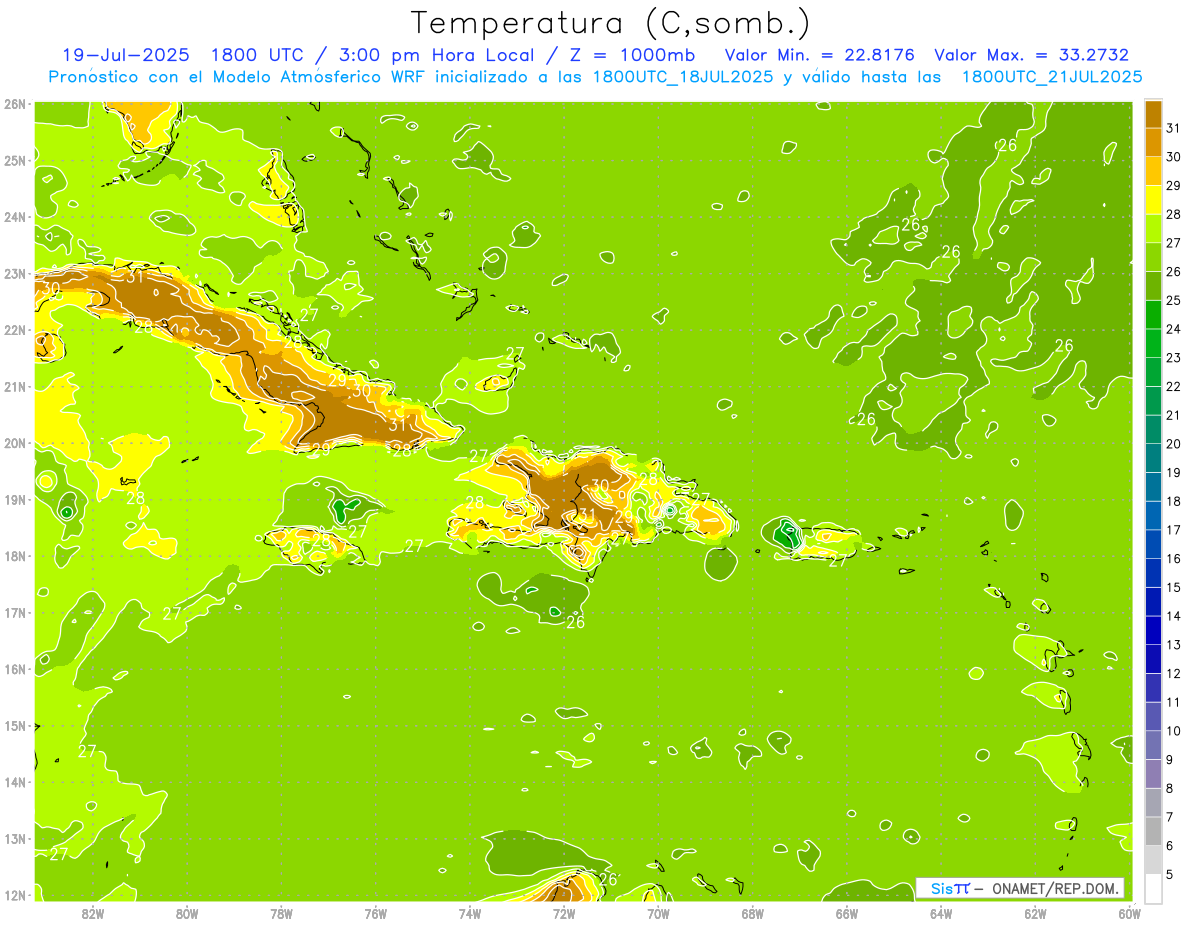This screenshot has height=927, width=1200.
Task: Pick the color scale segment between 25 and 26
Action: [x=1153, y=286]
